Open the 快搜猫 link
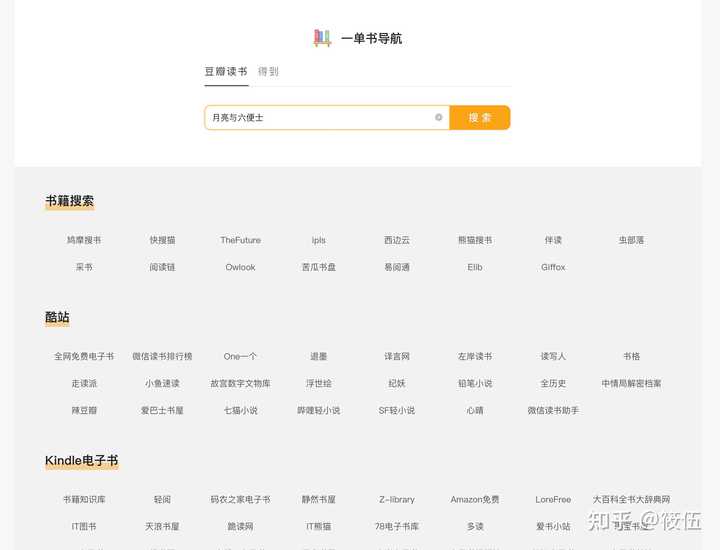 coord(162,240)
